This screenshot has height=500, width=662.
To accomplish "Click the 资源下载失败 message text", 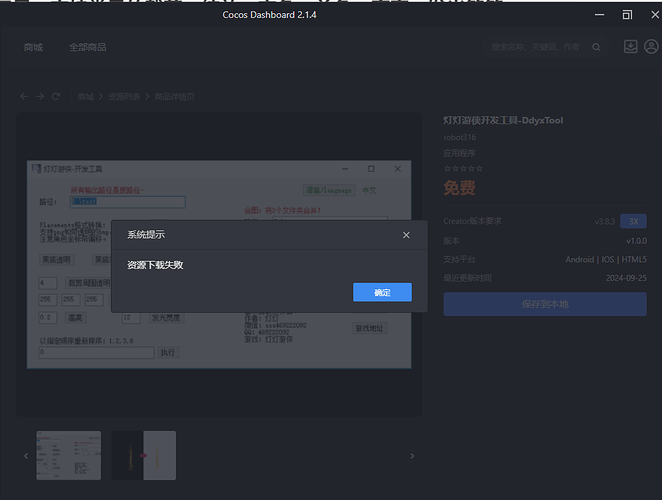I will 155,265.
